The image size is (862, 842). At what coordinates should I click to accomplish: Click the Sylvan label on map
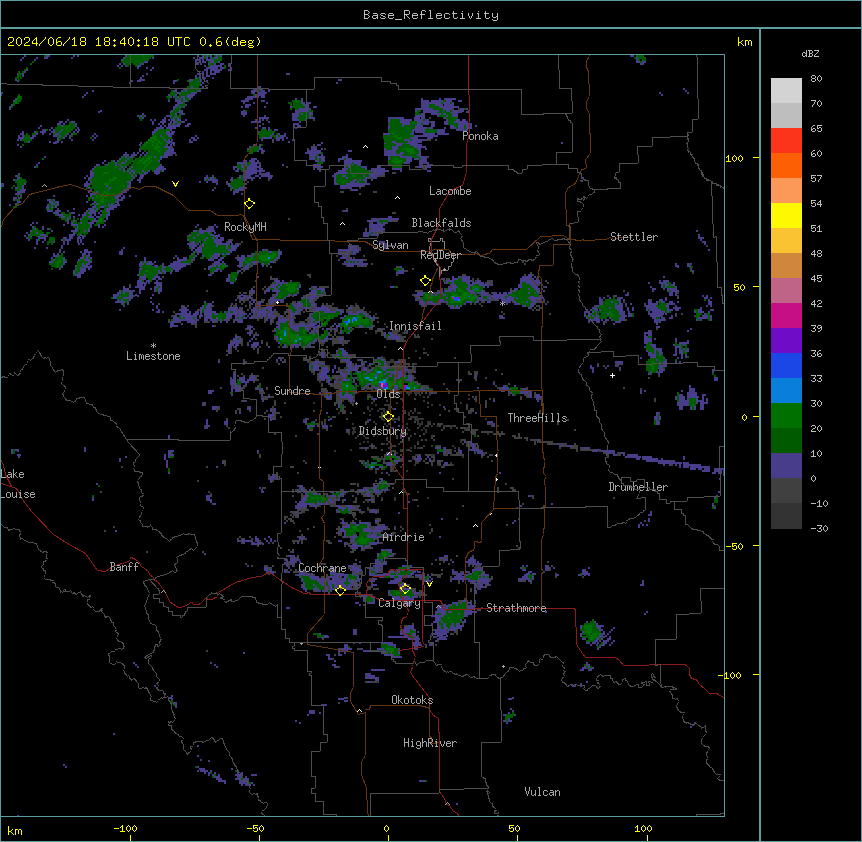click(x=390, y=245)
